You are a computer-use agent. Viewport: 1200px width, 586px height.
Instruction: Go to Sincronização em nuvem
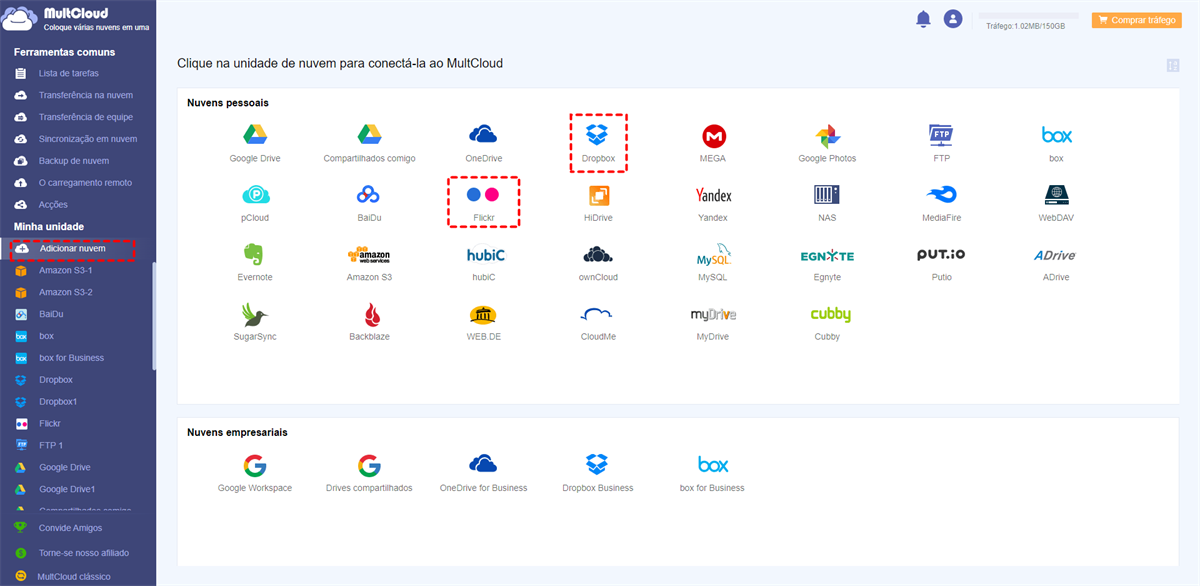(87, 139)
